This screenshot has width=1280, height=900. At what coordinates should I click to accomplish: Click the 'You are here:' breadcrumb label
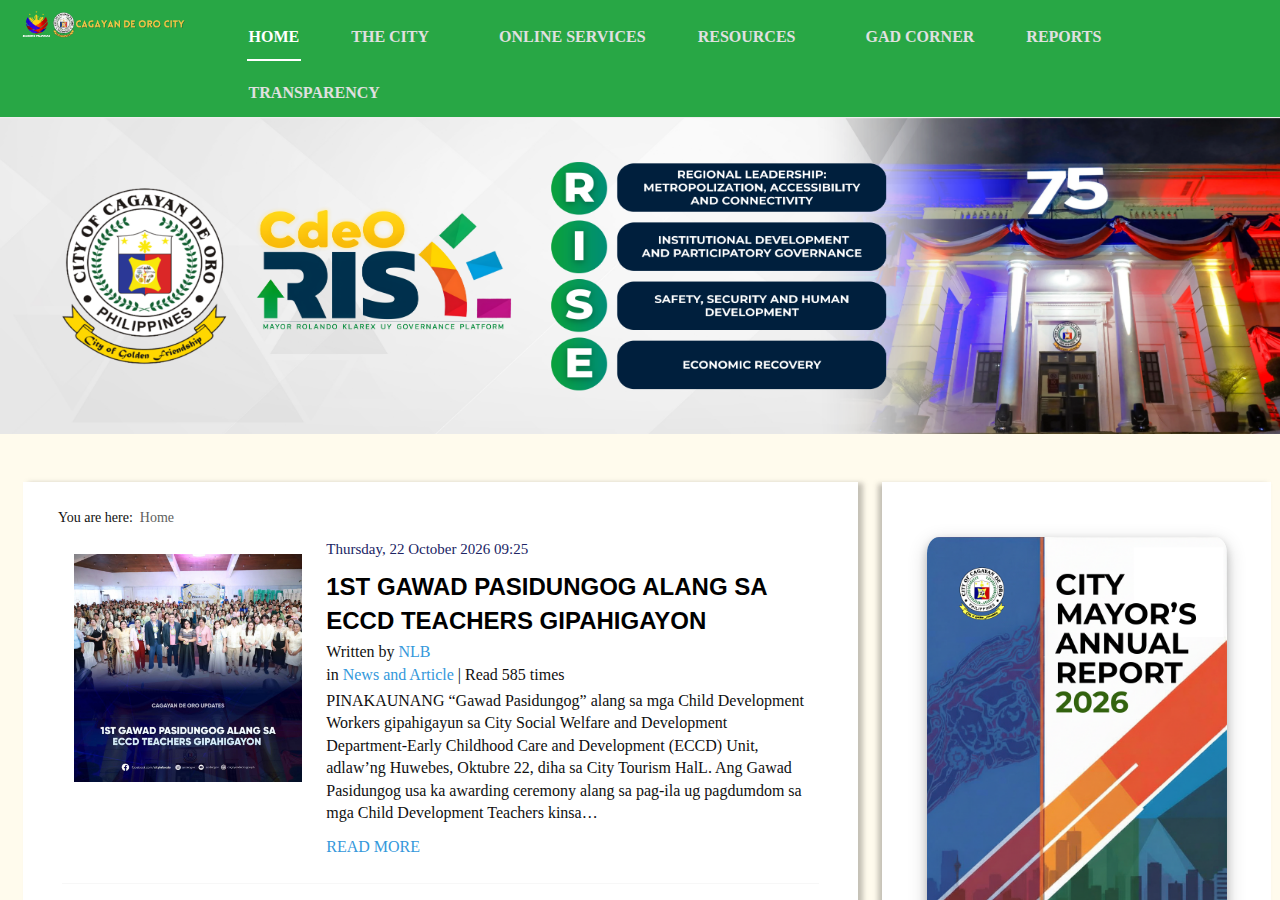[95, 517]
